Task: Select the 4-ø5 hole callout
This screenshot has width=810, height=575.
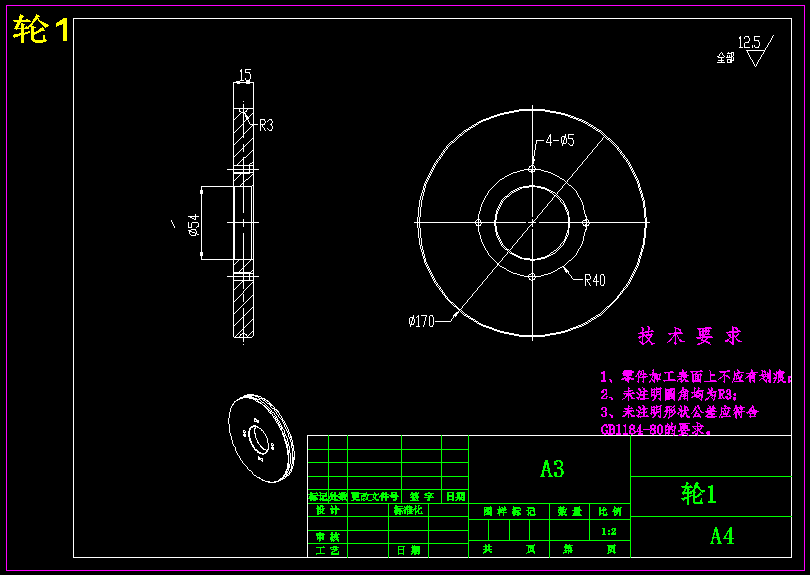Action: (x=560, y=140)
